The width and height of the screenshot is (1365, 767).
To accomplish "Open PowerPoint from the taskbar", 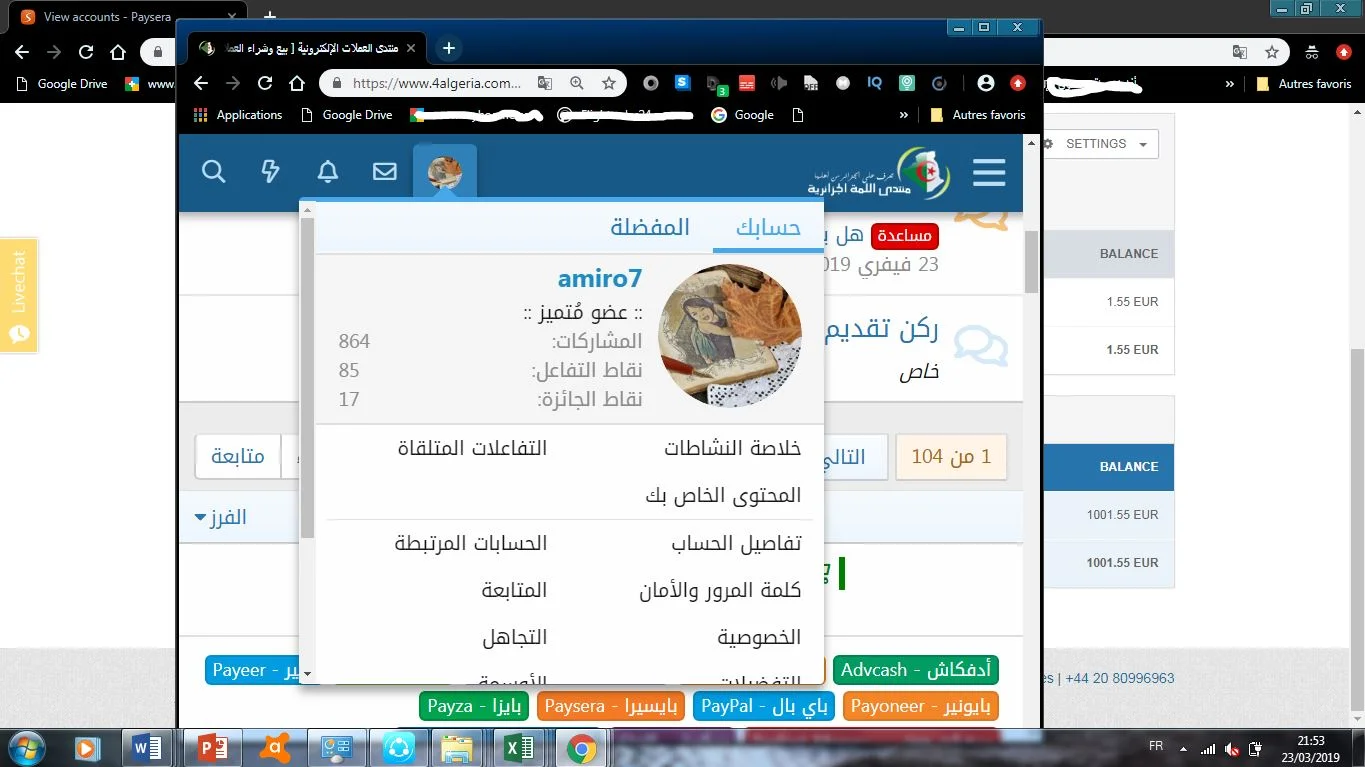I will 210,747.
